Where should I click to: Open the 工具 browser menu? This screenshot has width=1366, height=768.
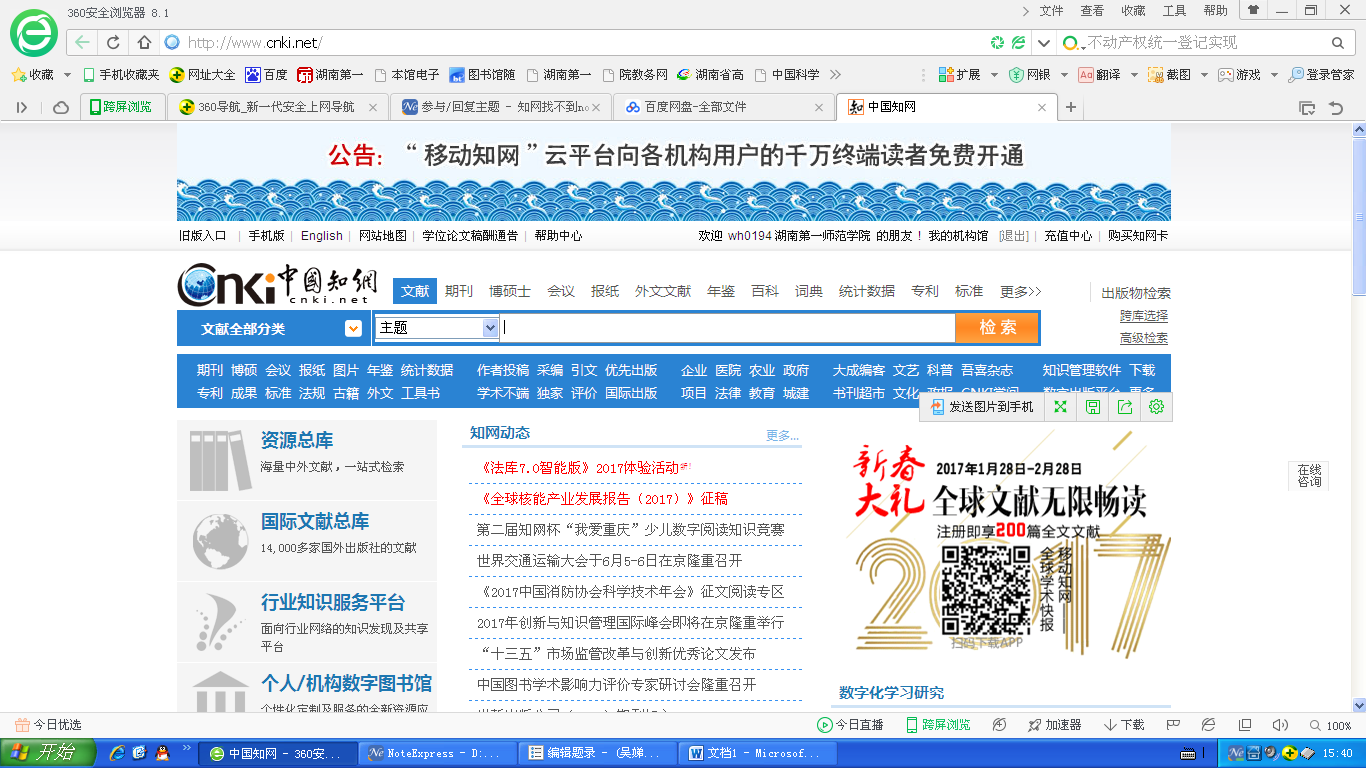coord(1175,11)
